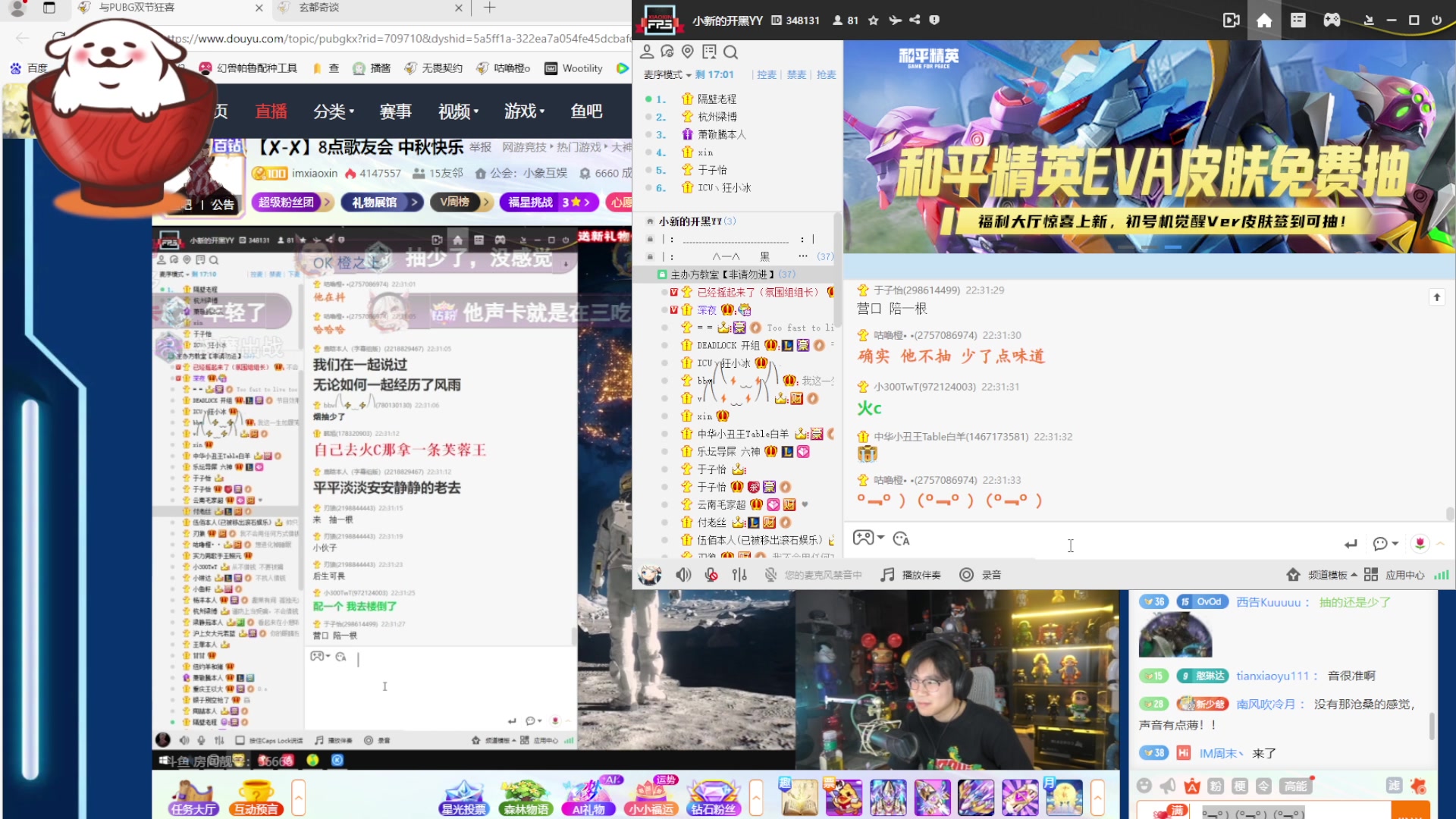Share the YY channel via share icon
The image size is (1456, 819).
tap(915, 20)
